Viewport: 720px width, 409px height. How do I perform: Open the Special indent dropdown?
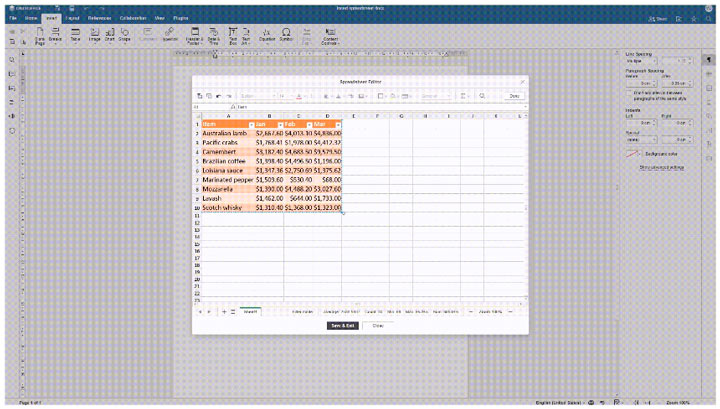pyautogui.click(x=641, y=139)
